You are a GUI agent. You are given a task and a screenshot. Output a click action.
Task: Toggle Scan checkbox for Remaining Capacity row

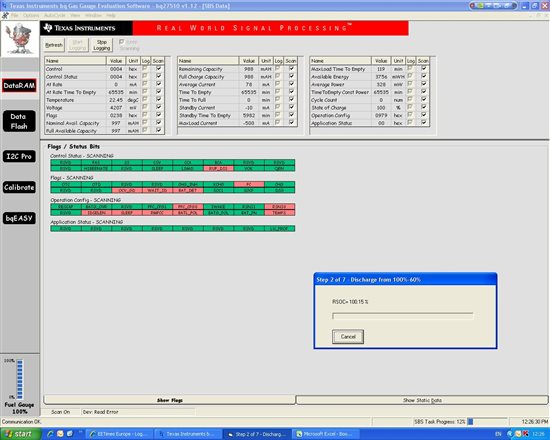coord(291,68)
